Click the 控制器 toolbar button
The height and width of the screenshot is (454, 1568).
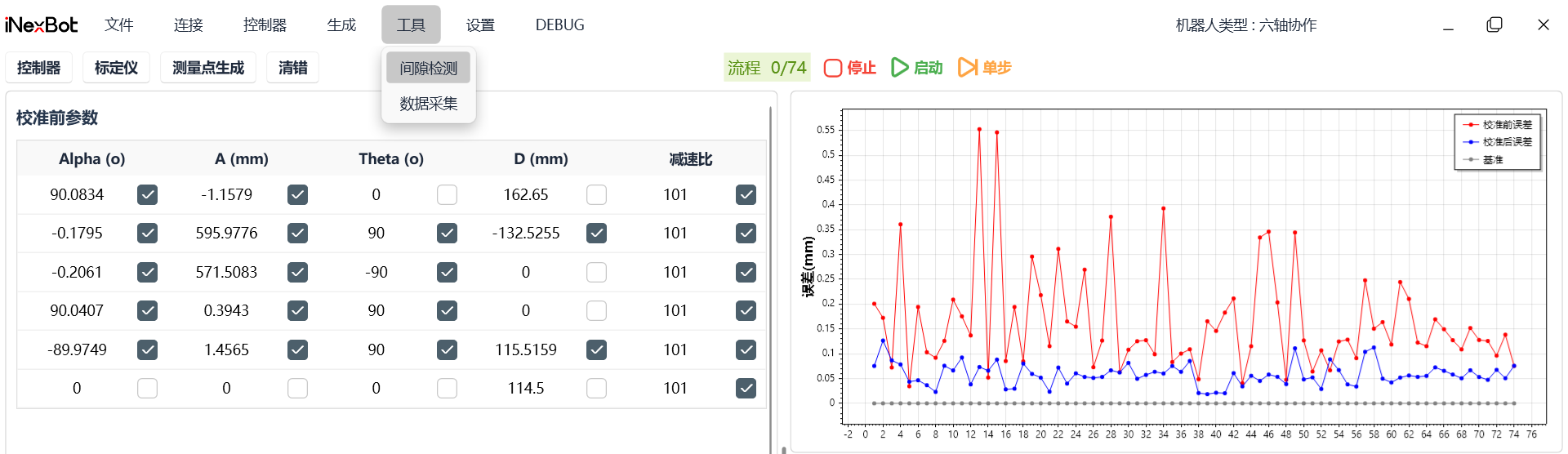39,68
